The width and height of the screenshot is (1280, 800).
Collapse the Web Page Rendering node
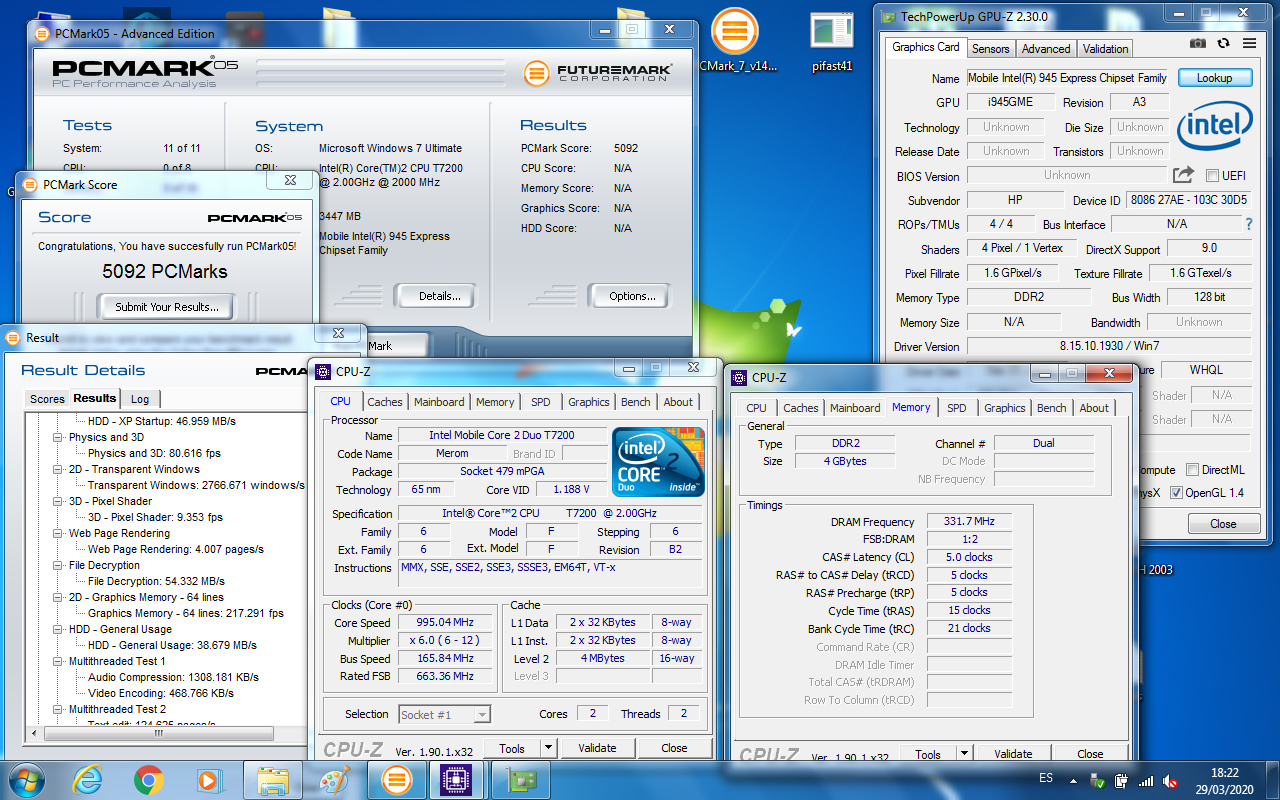coord(59,533)
